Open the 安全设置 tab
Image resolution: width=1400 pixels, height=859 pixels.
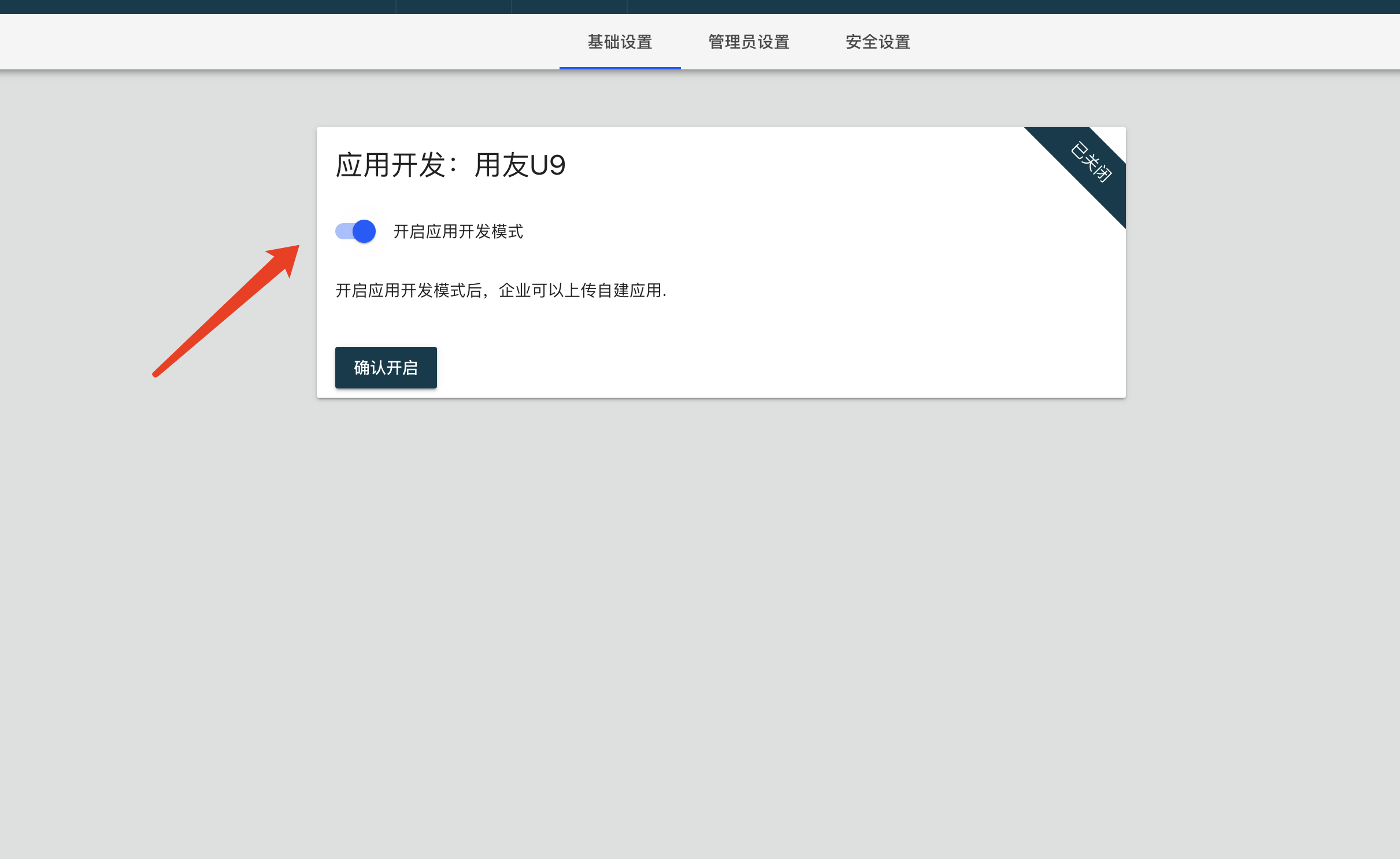click(x=877, y=42)
